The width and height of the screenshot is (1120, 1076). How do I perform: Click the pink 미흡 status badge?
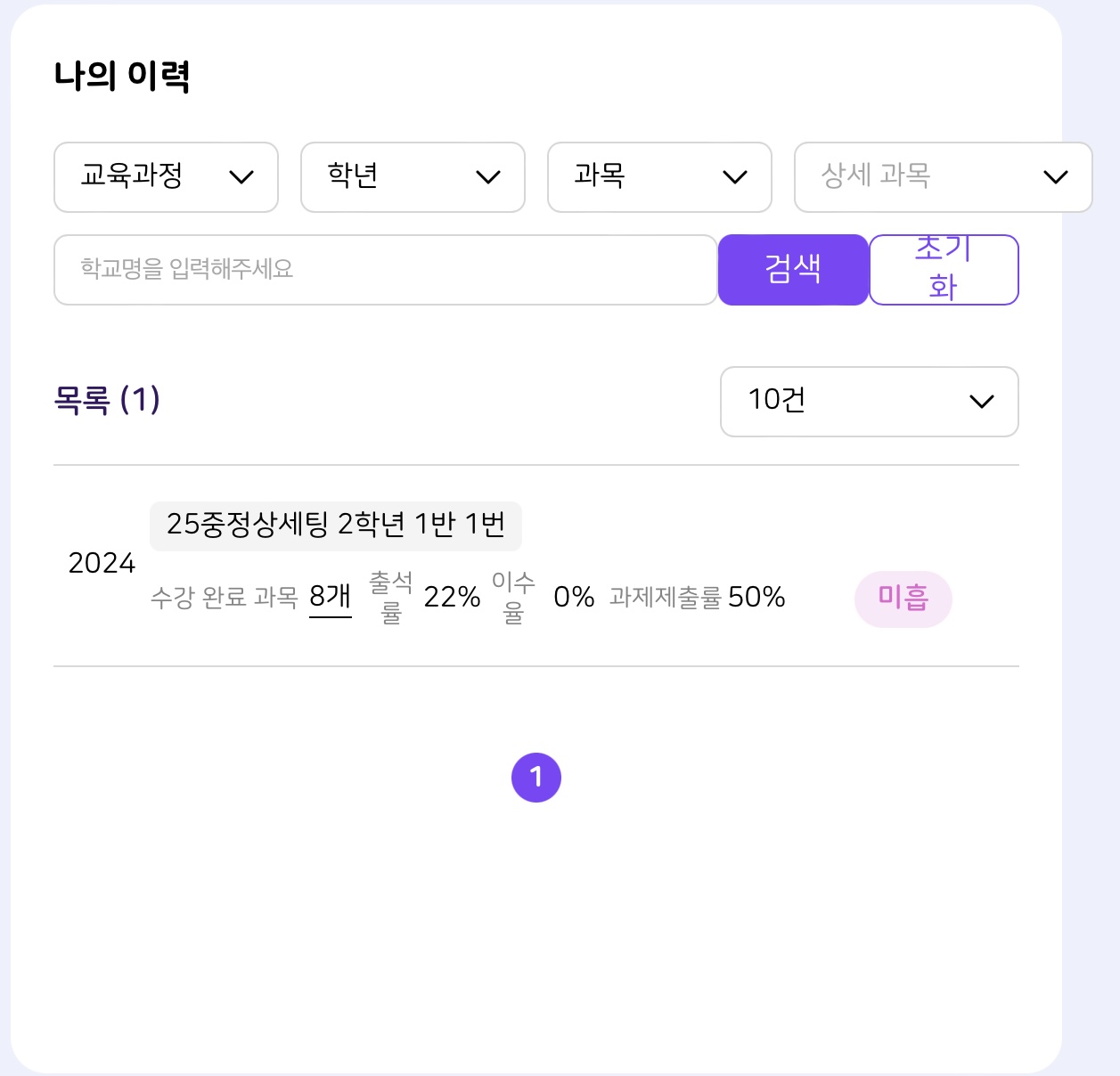tap(903, 599)
